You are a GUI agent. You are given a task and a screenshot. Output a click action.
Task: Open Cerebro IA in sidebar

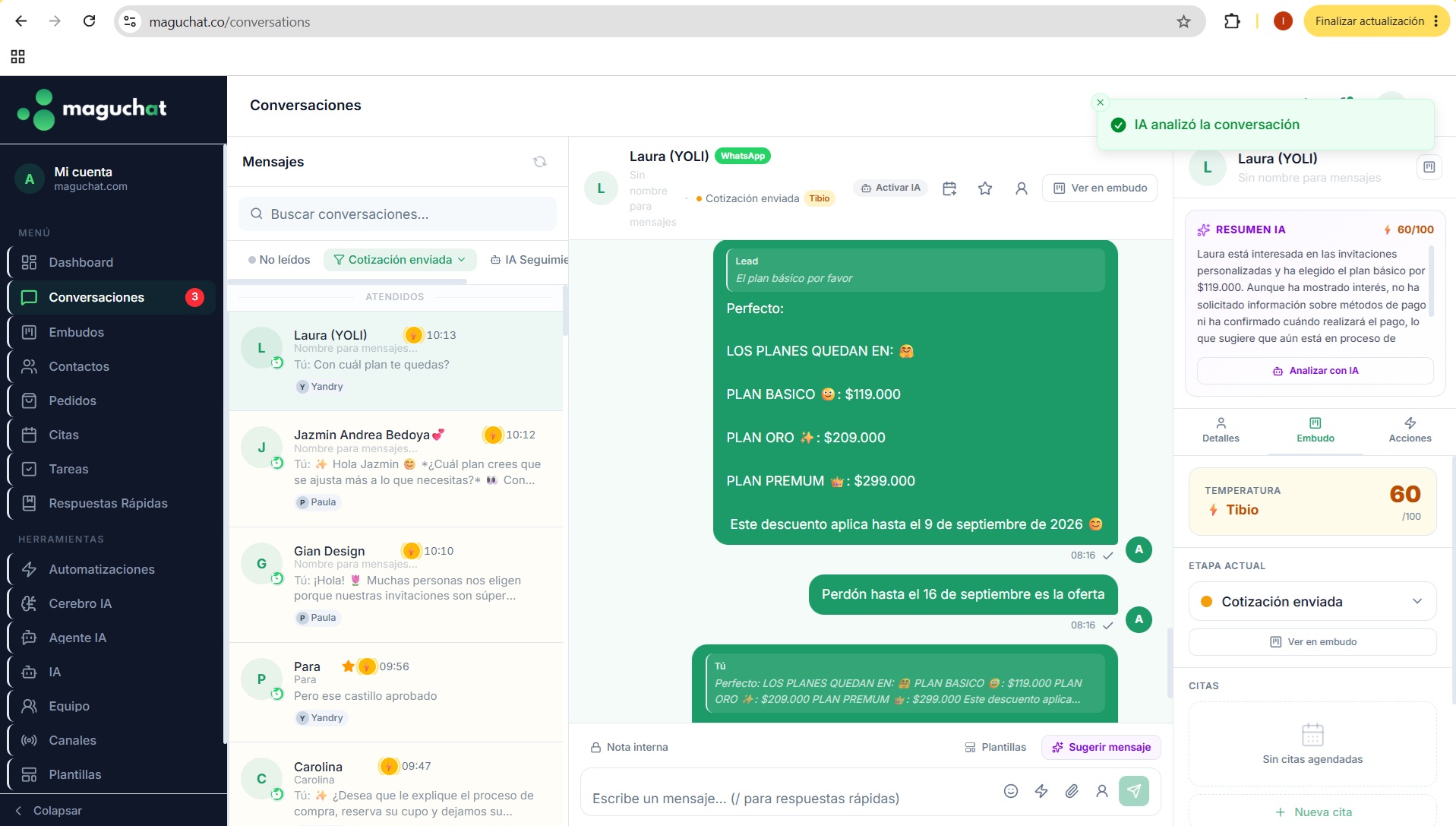pos(112,603)
